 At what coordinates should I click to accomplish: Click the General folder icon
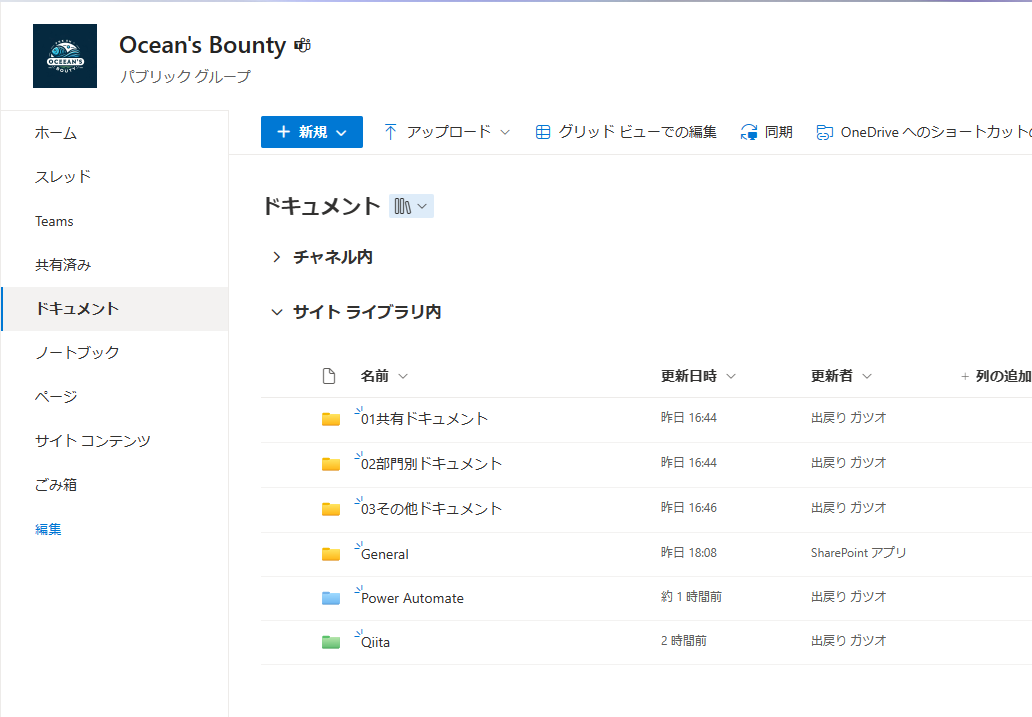pyautogui.click(x=331, y=554)
